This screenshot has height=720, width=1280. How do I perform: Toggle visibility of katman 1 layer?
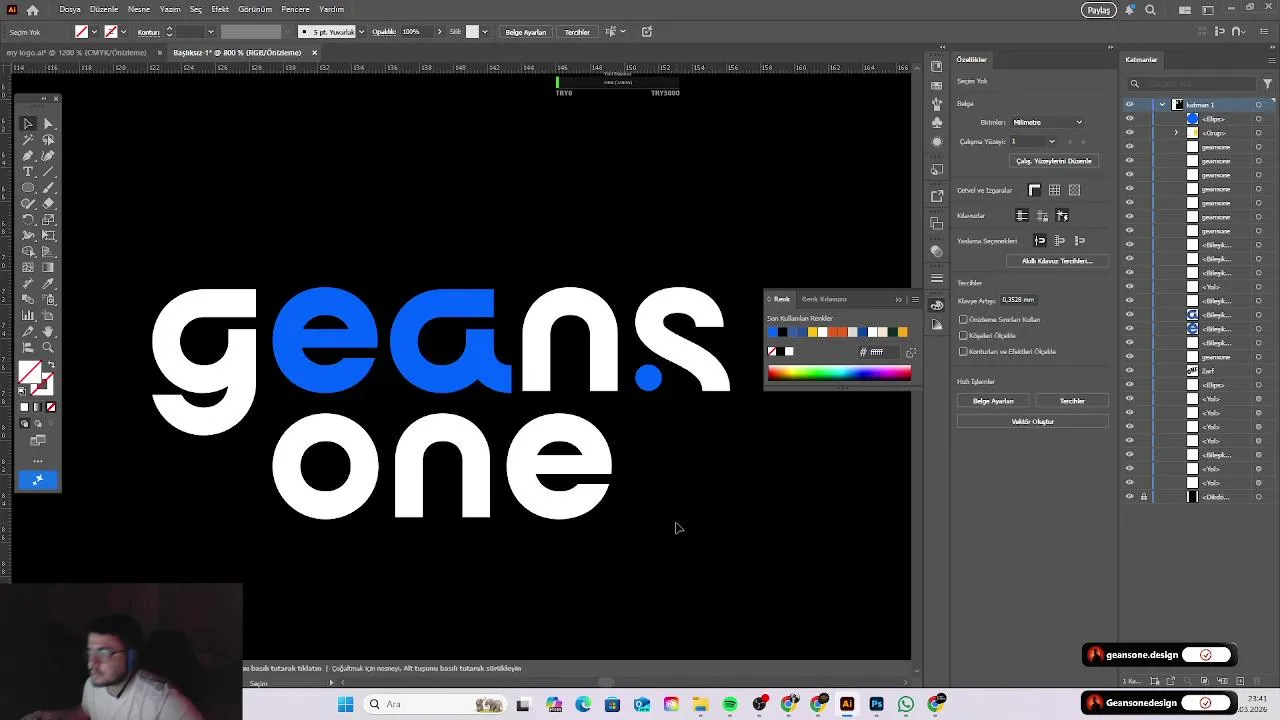point(1130,105)
